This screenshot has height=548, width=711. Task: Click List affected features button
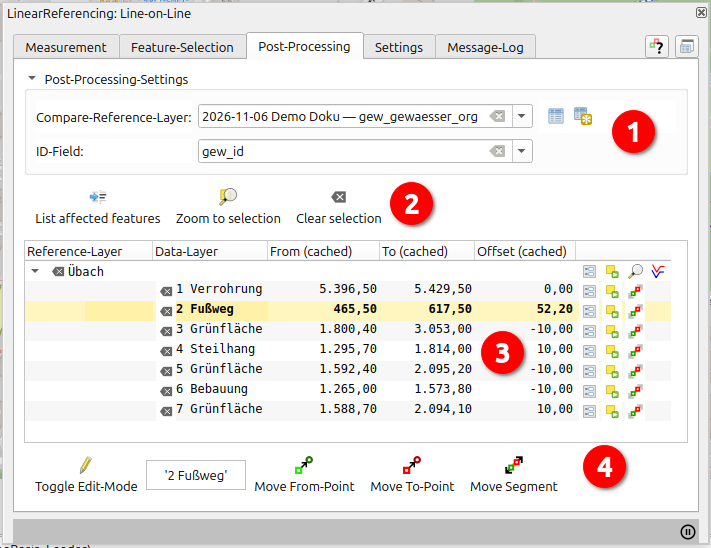tap(98, 207)
